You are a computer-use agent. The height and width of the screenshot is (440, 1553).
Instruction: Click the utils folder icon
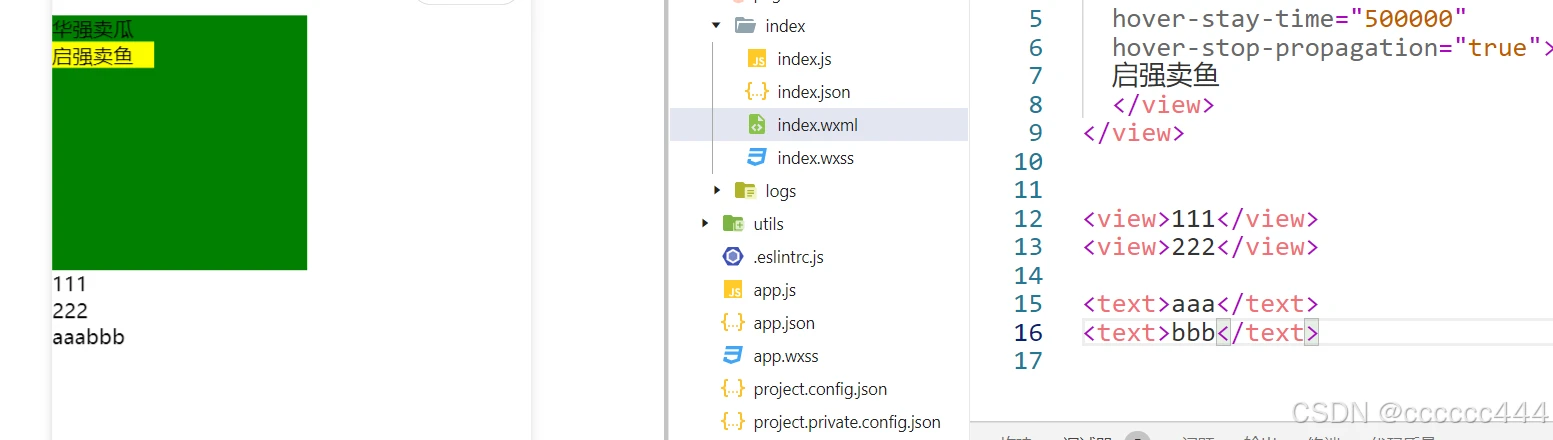[x=733, y=224]
